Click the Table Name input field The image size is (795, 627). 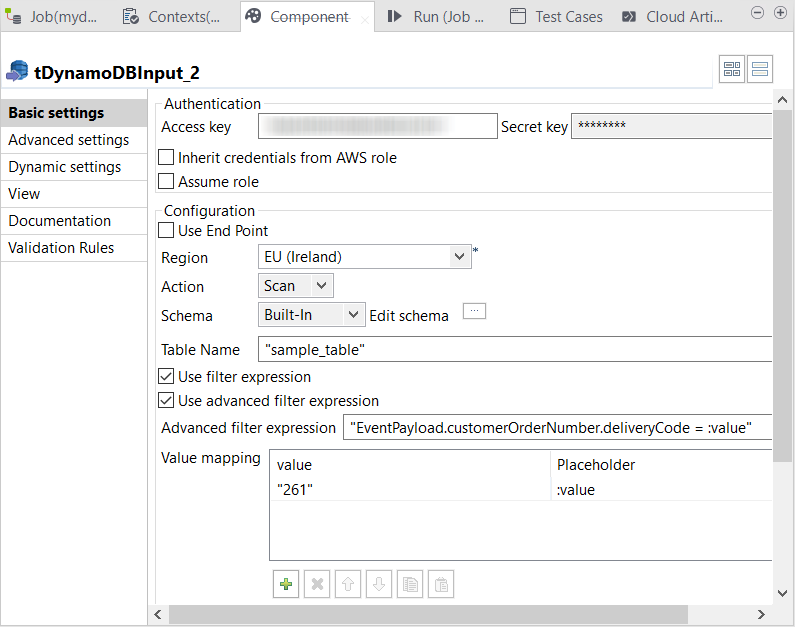coord(514,350)
